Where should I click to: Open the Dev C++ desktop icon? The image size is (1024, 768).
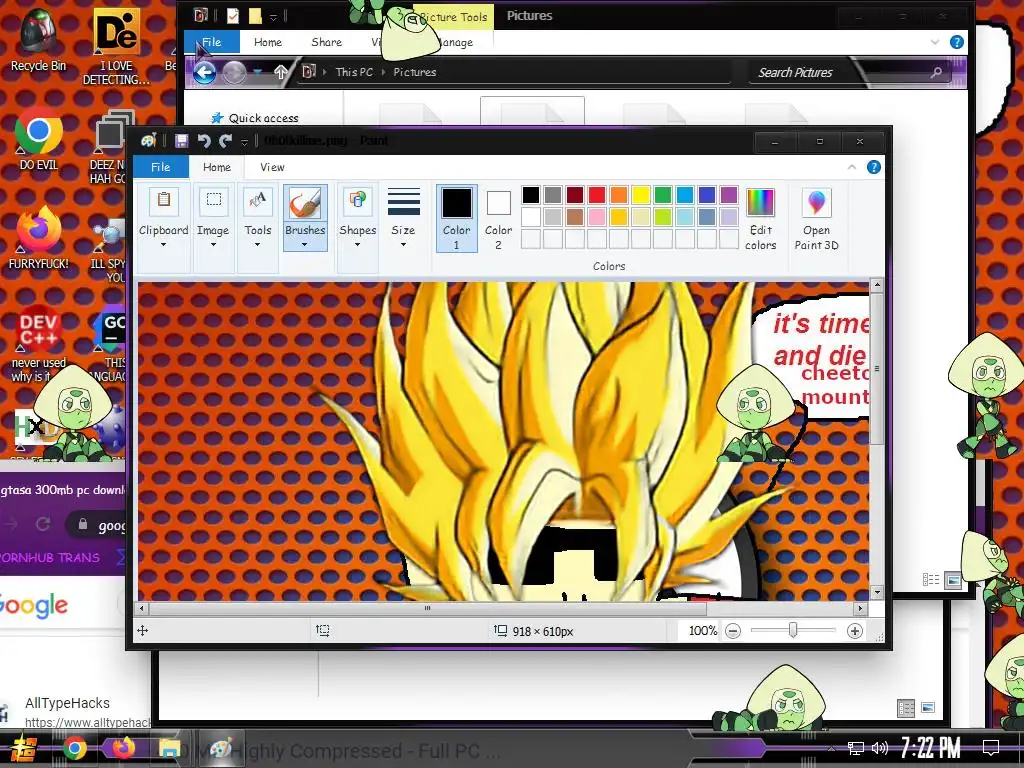(39, 343)
